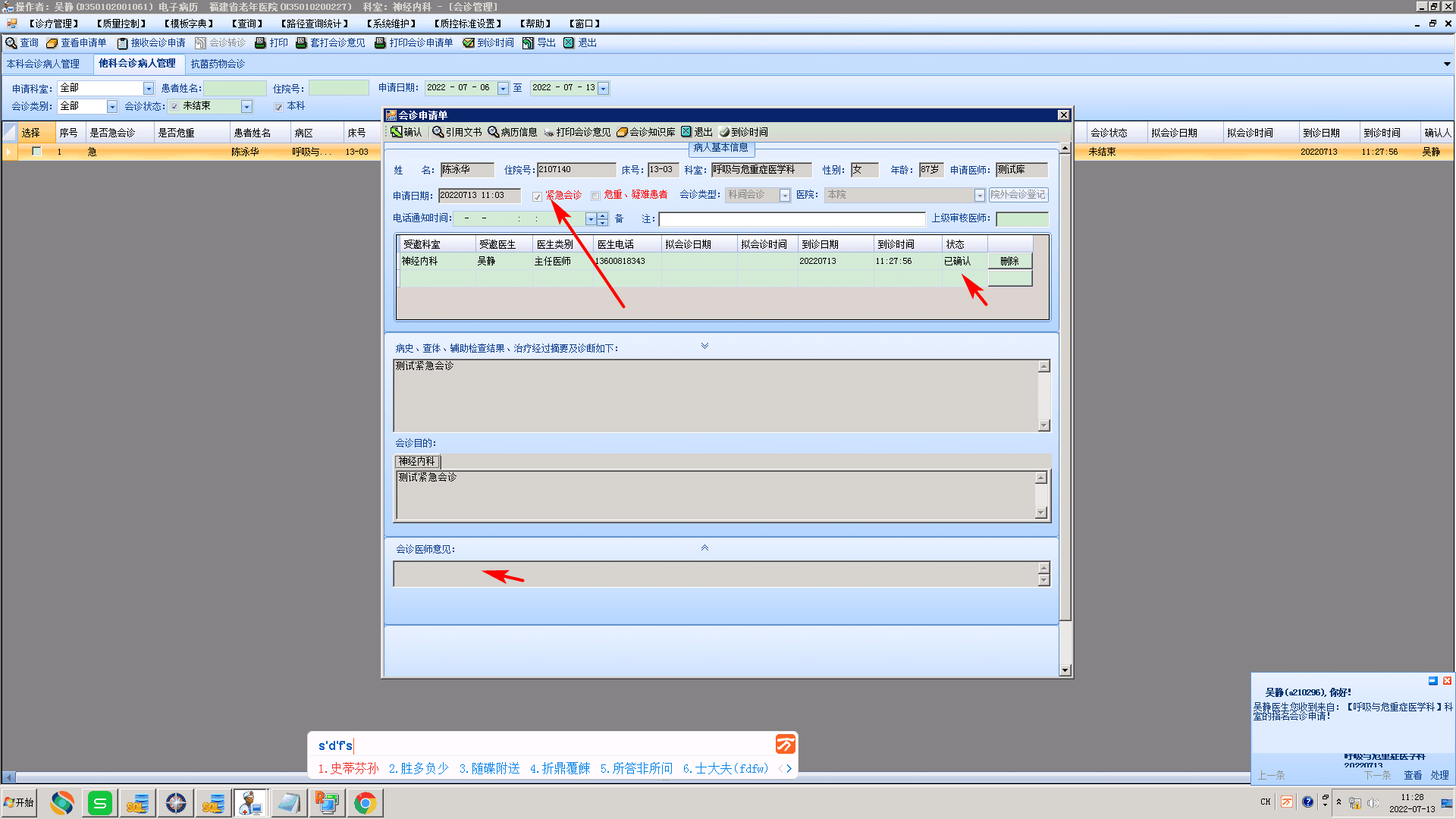The height and width of the screenshot is (819, 1456).
Task: Click the 导出 export icon
Action: click(x=529, y=43)
